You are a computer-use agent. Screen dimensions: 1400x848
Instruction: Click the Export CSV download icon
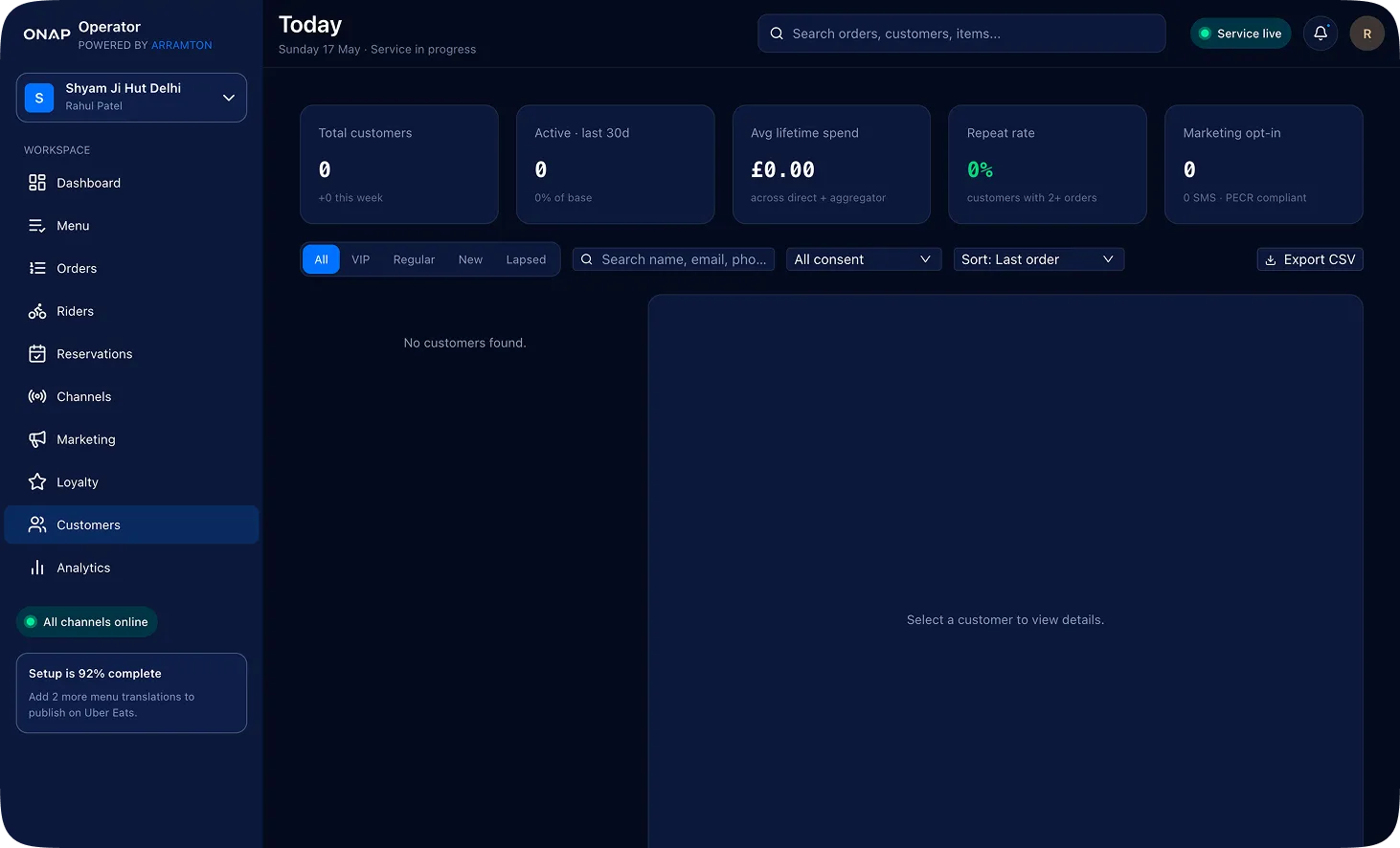tap(1271, 259)
